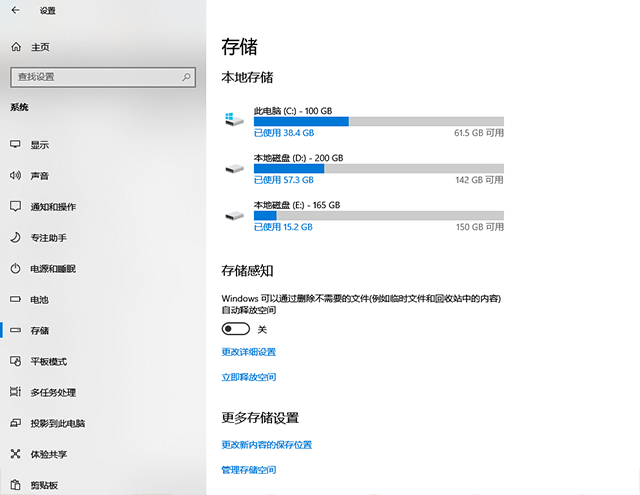Open the 管理存储空间 link
Viewport: 640px width, 495px height.
tap(249, 470)
